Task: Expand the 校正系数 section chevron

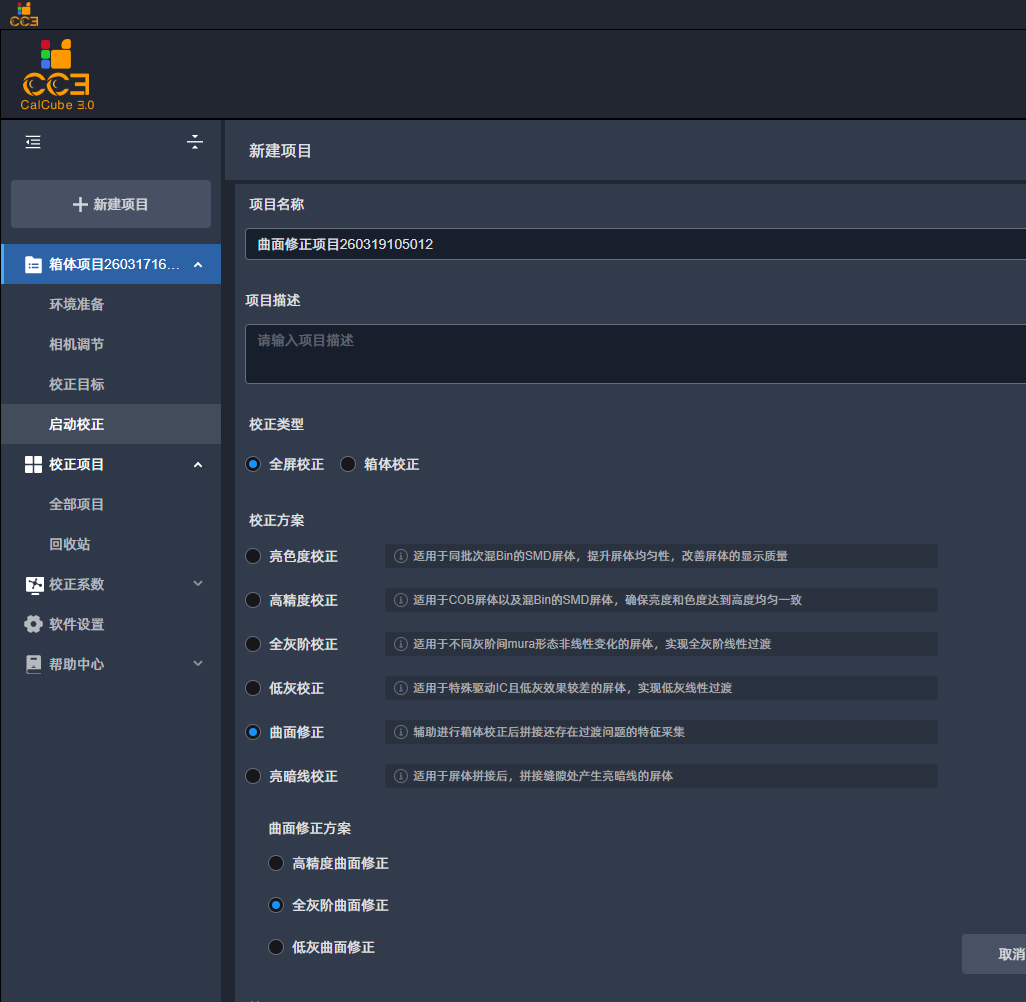Action: [x=198, y=584]
